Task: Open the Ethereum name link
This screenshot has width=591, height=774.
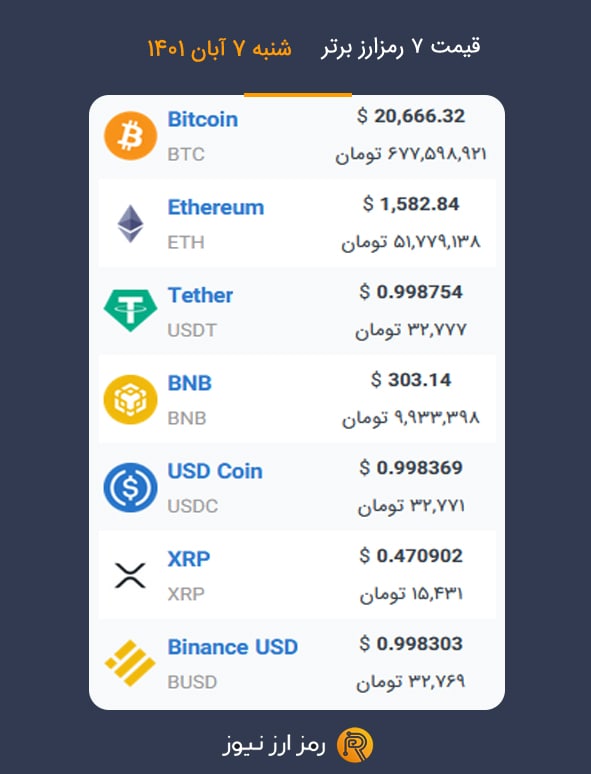Action: click(216, 207)
